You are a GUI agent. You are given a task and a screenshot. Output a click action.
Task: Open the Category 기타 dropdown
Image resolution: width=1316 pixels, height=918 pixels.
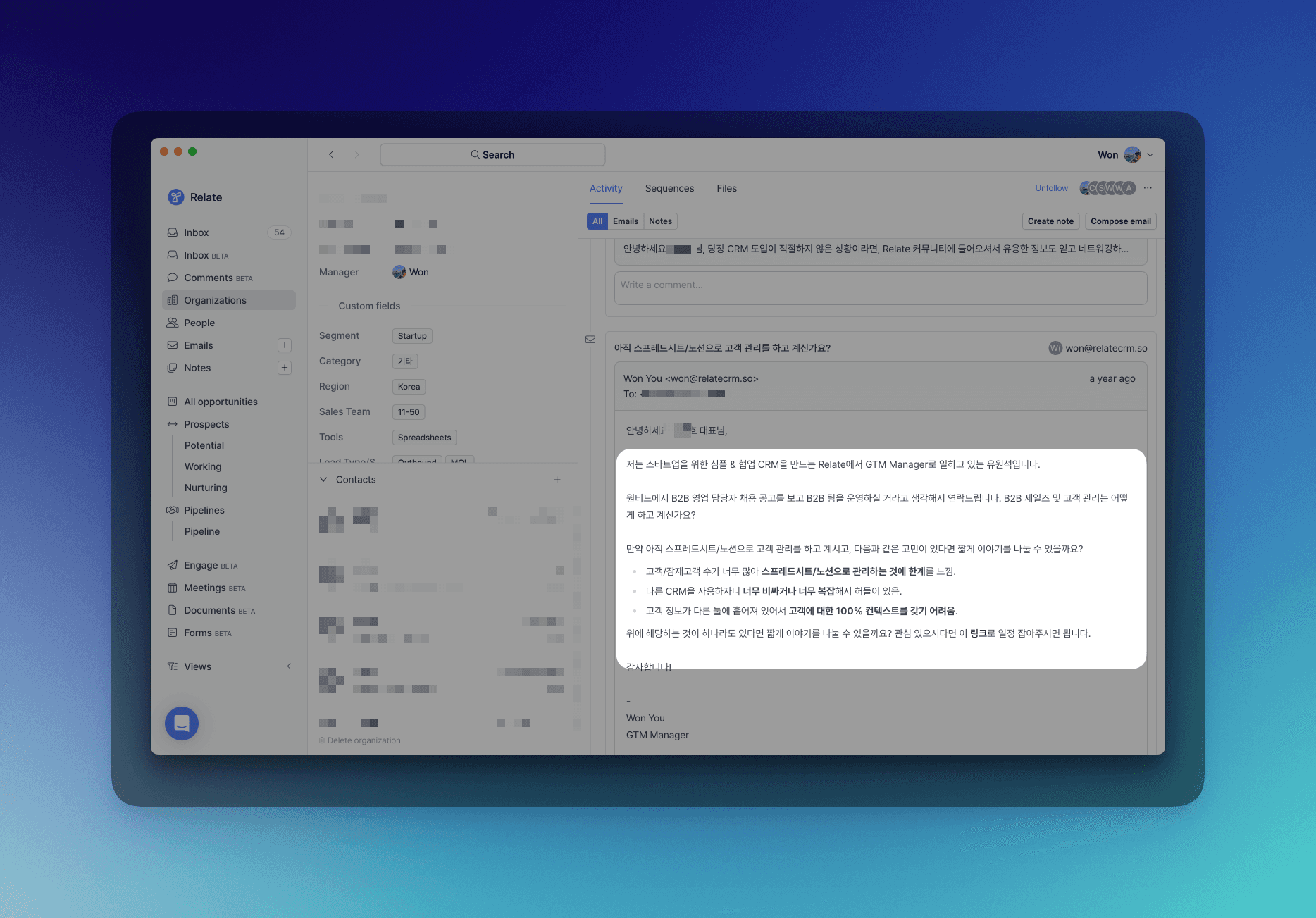click(405, 361)
